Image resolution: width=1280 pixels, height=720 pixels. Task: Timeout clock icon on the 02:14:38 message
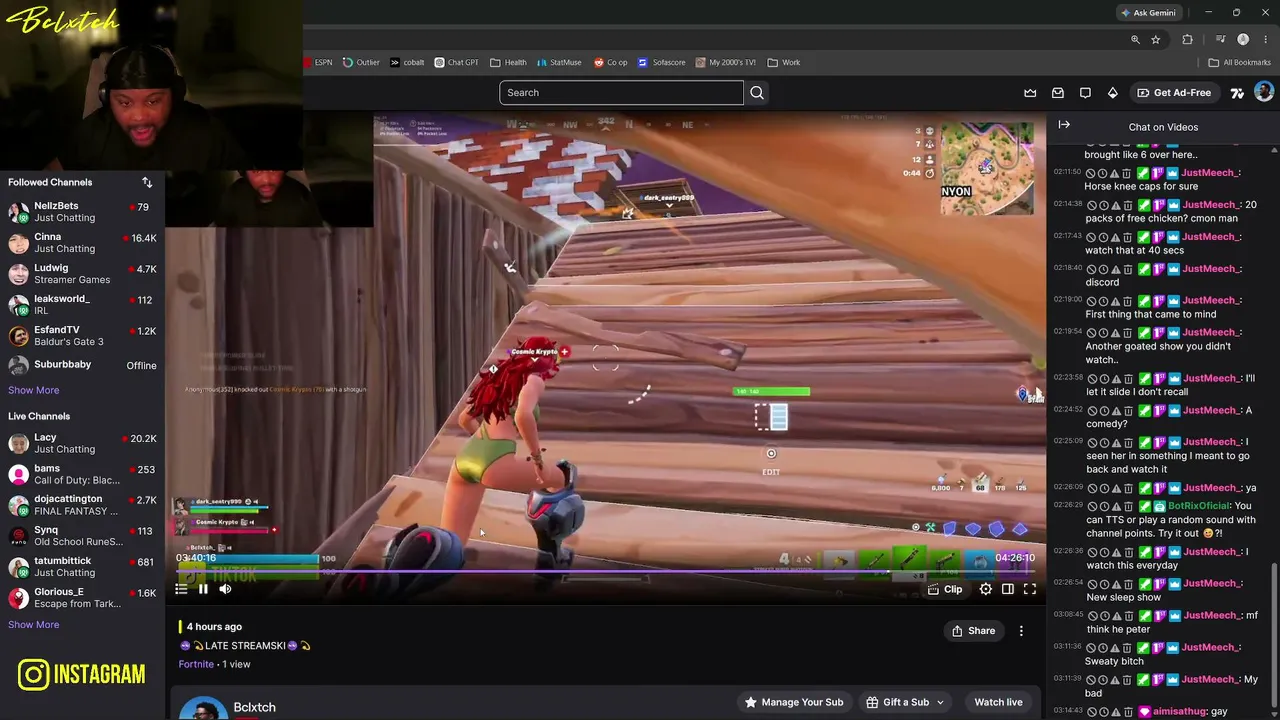pos(1103,205)
